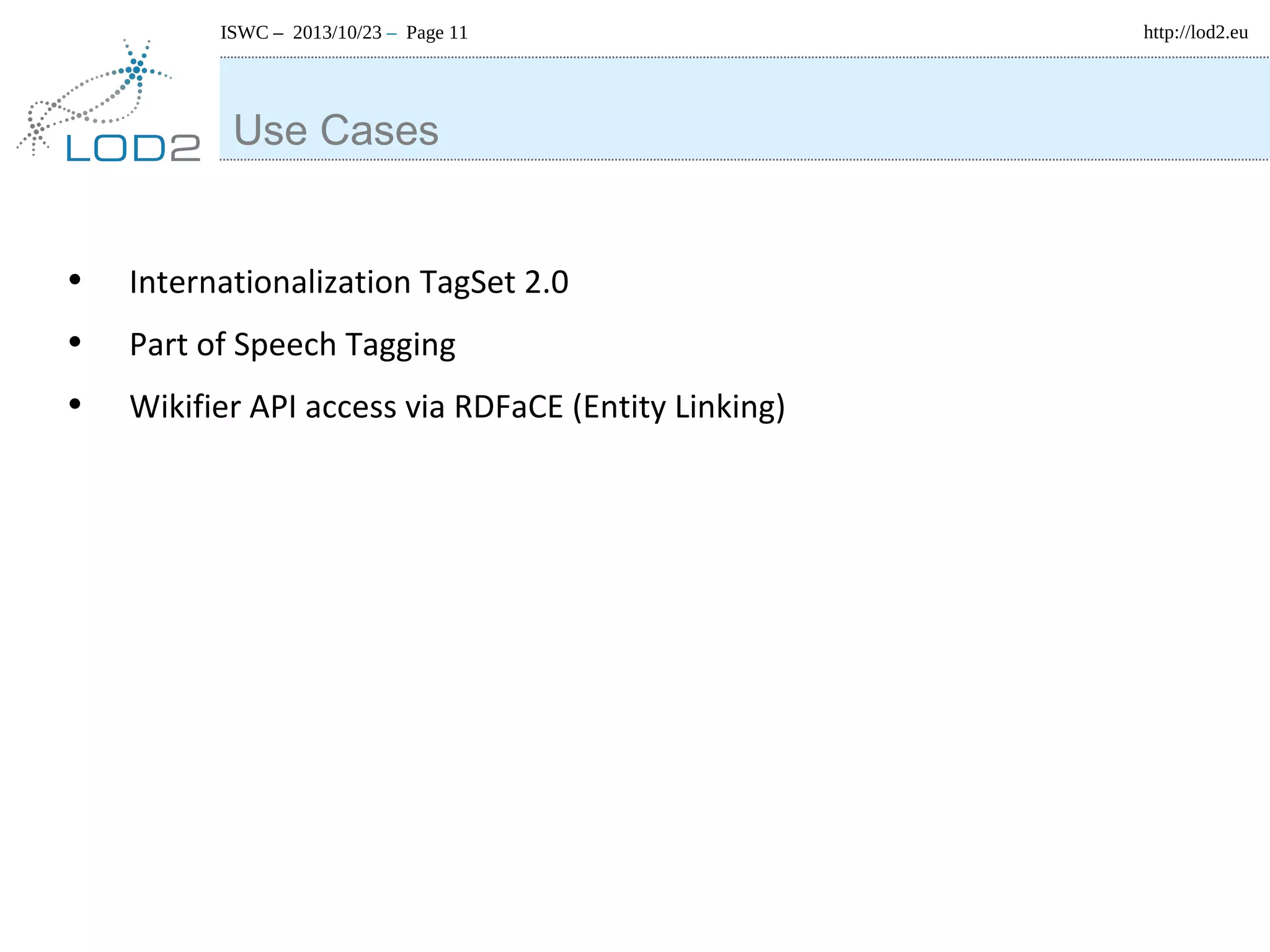Open the http://lod2.eu link
Viewport: 1270px width, 952px height.
coord(1195,32)
